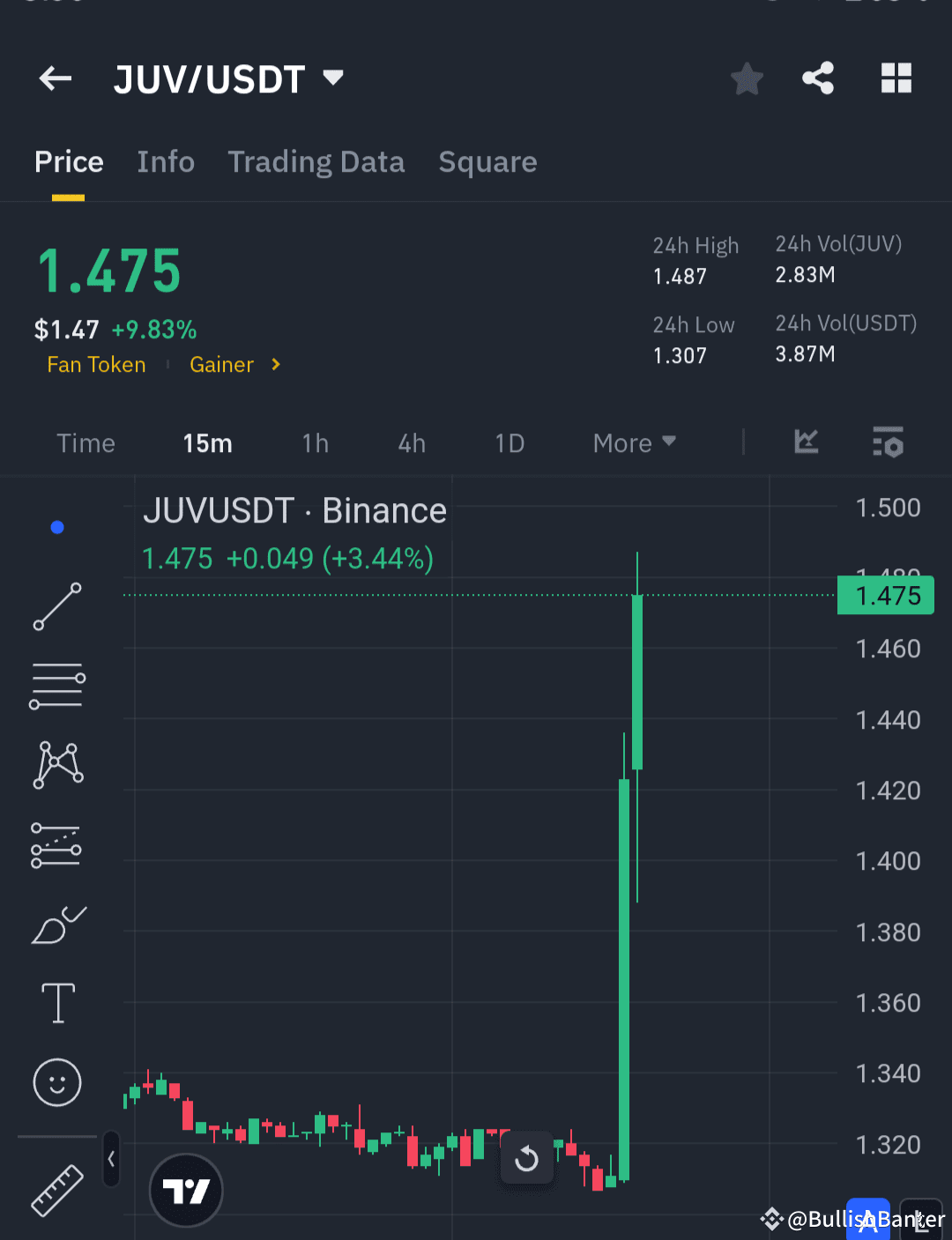Select the text annotation tool

[x=57, y=1003]
